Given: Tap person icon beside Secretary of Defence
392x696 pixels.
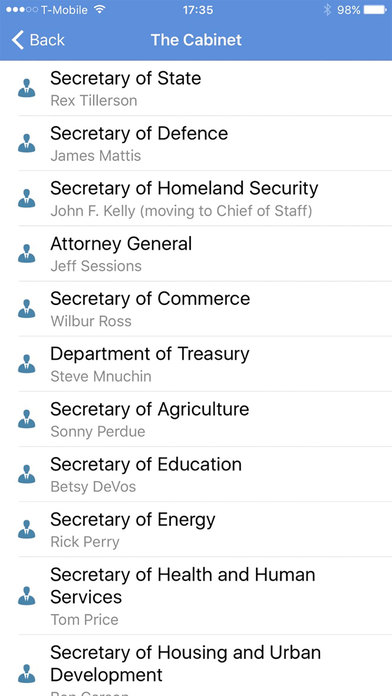Looking at the screenshot, I should pos(27,143).
